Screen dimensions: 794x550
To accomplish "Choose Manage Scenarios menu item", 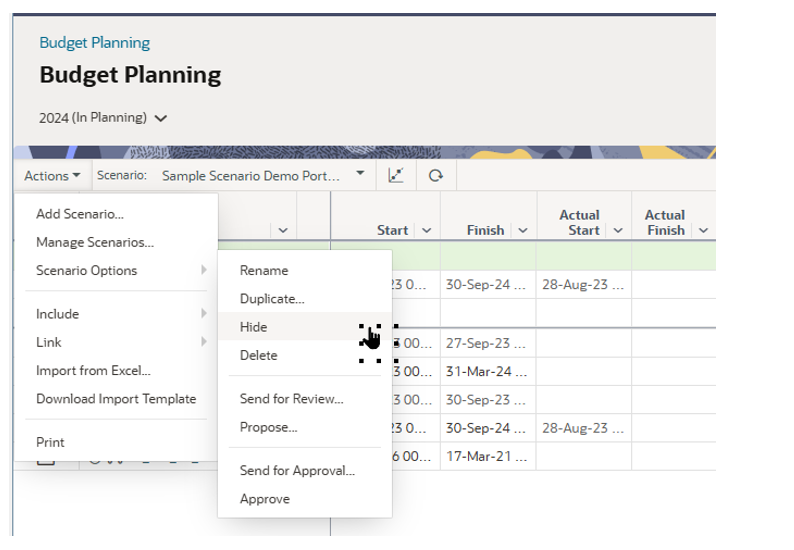I will coord(95,242).
